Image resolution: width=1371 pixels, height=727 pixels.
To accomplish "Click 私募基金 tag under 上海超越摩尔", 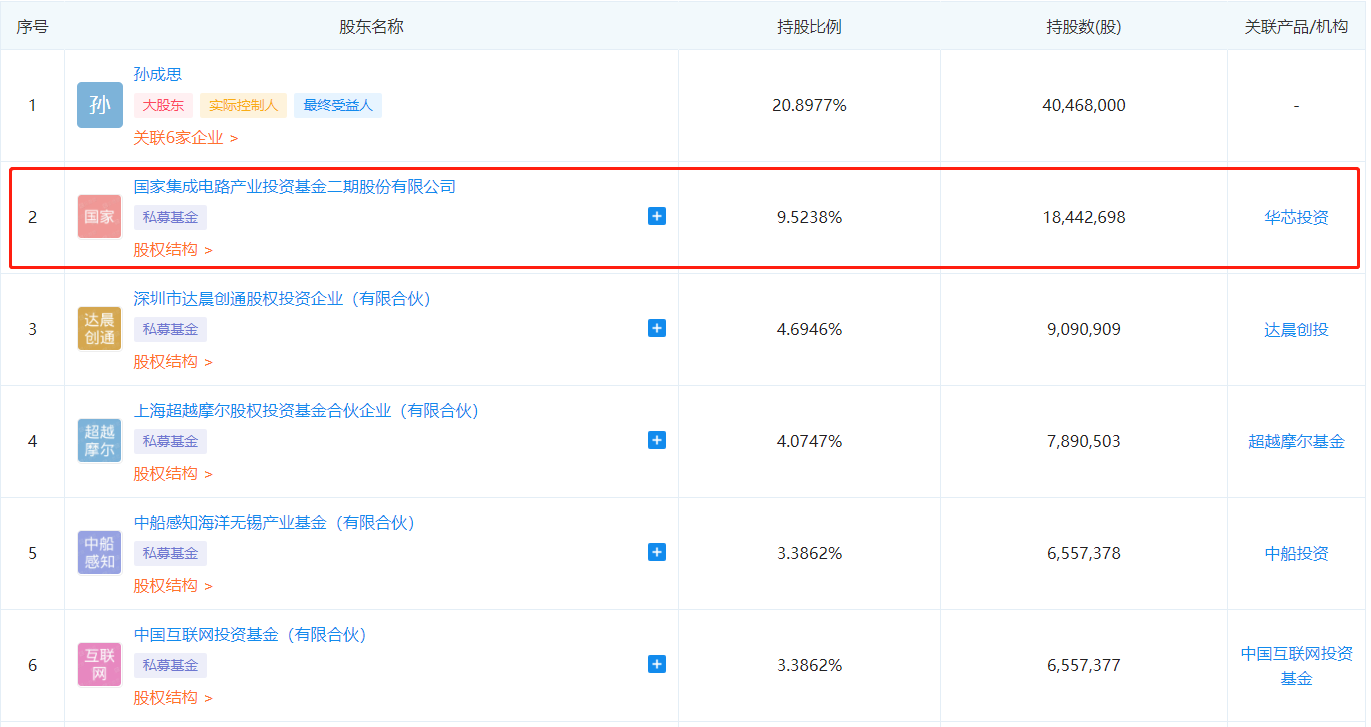I will [x=170, y=441].
